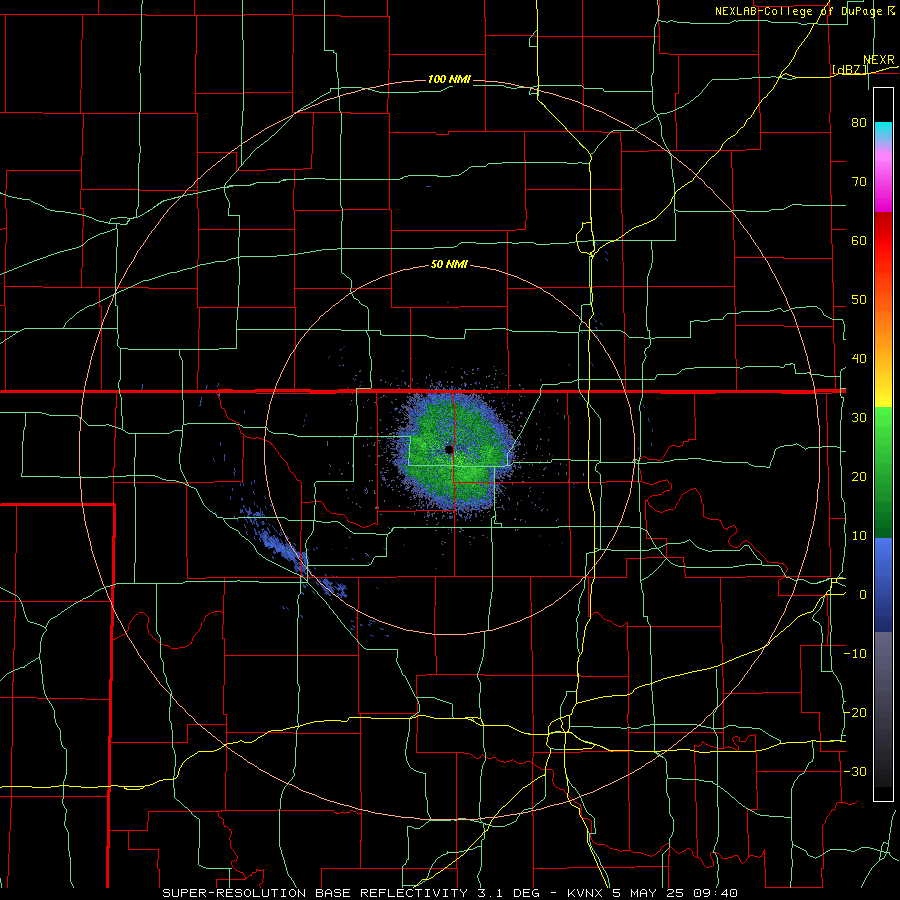
Task: Click the 60 value on color scale
Action: point(859,241)
